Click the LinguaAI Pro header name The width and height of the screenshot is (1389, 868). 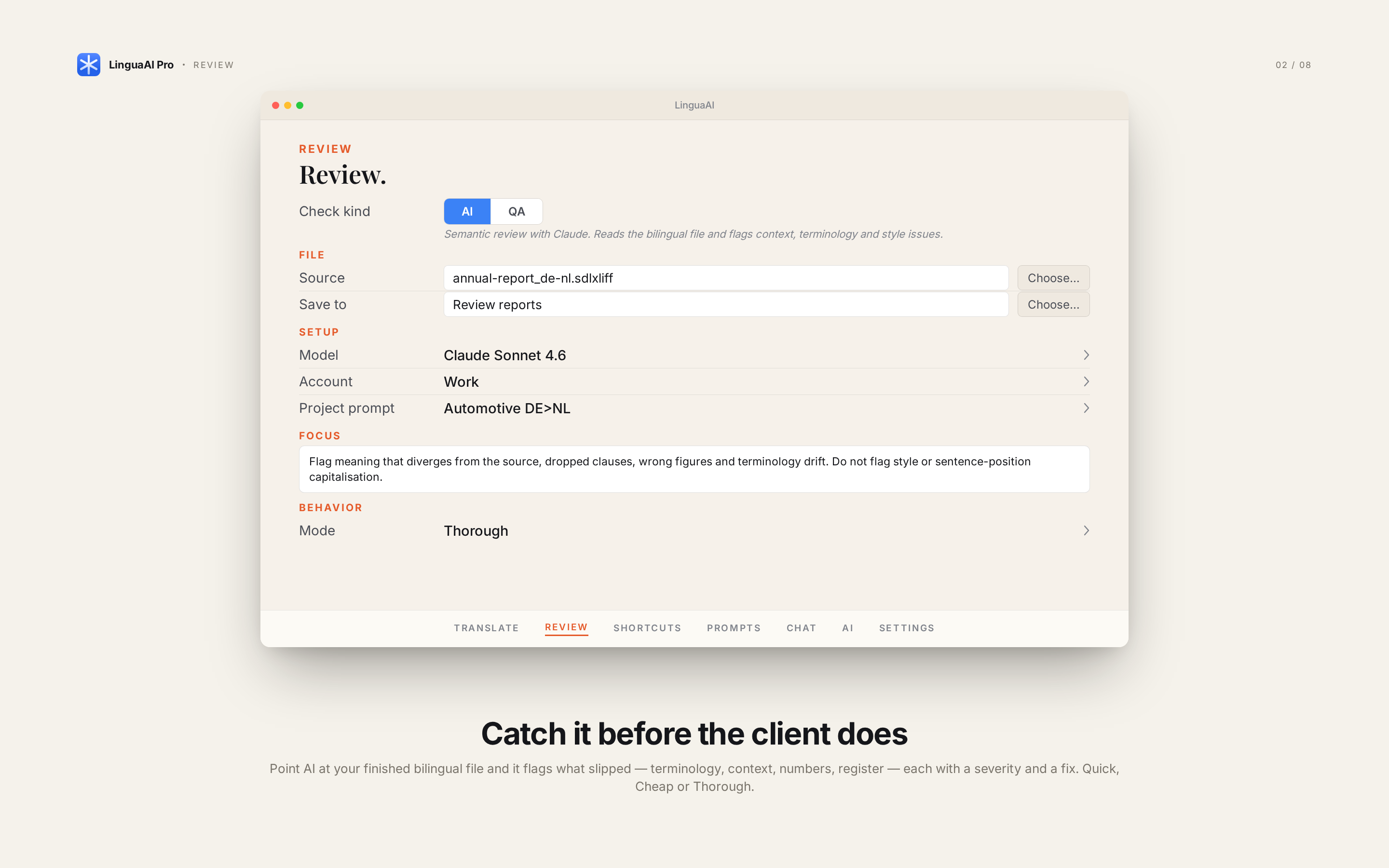coord(141,65)
